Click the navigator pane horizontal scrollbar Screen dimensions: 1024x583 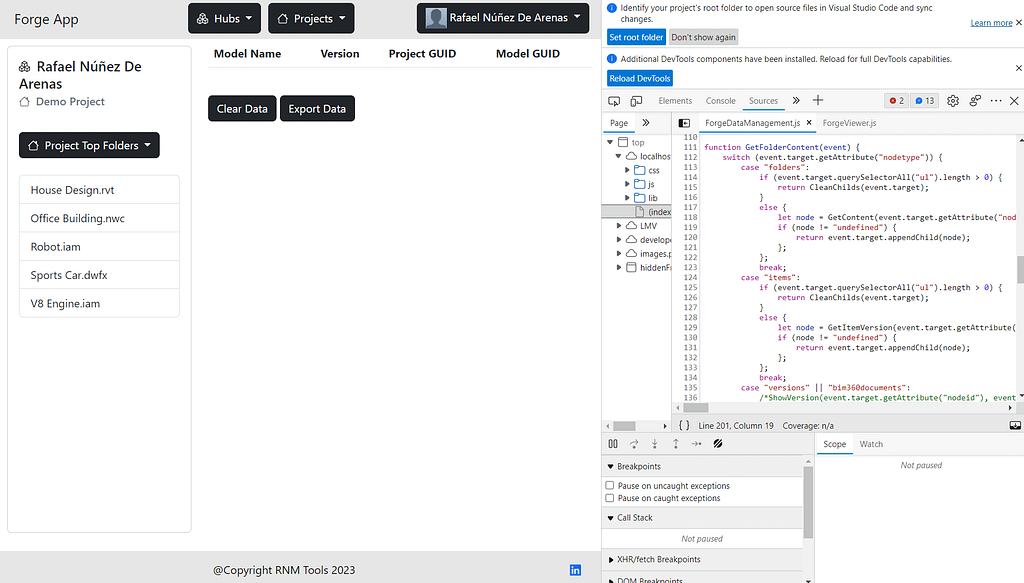[624, 426]
